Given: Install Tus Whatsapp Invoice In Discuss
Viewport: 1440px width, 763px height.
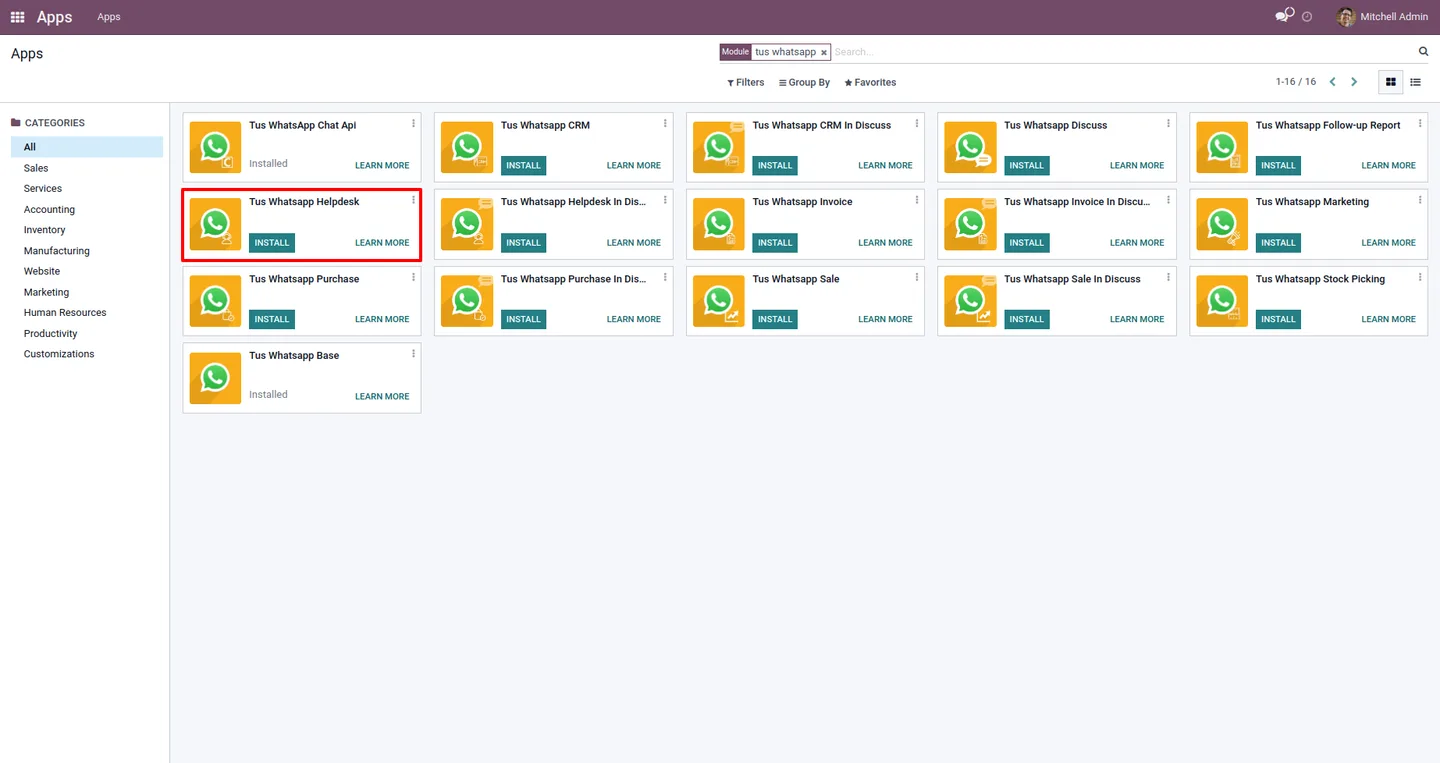Looking at the screenshot, I should (x=1026, y=242).
